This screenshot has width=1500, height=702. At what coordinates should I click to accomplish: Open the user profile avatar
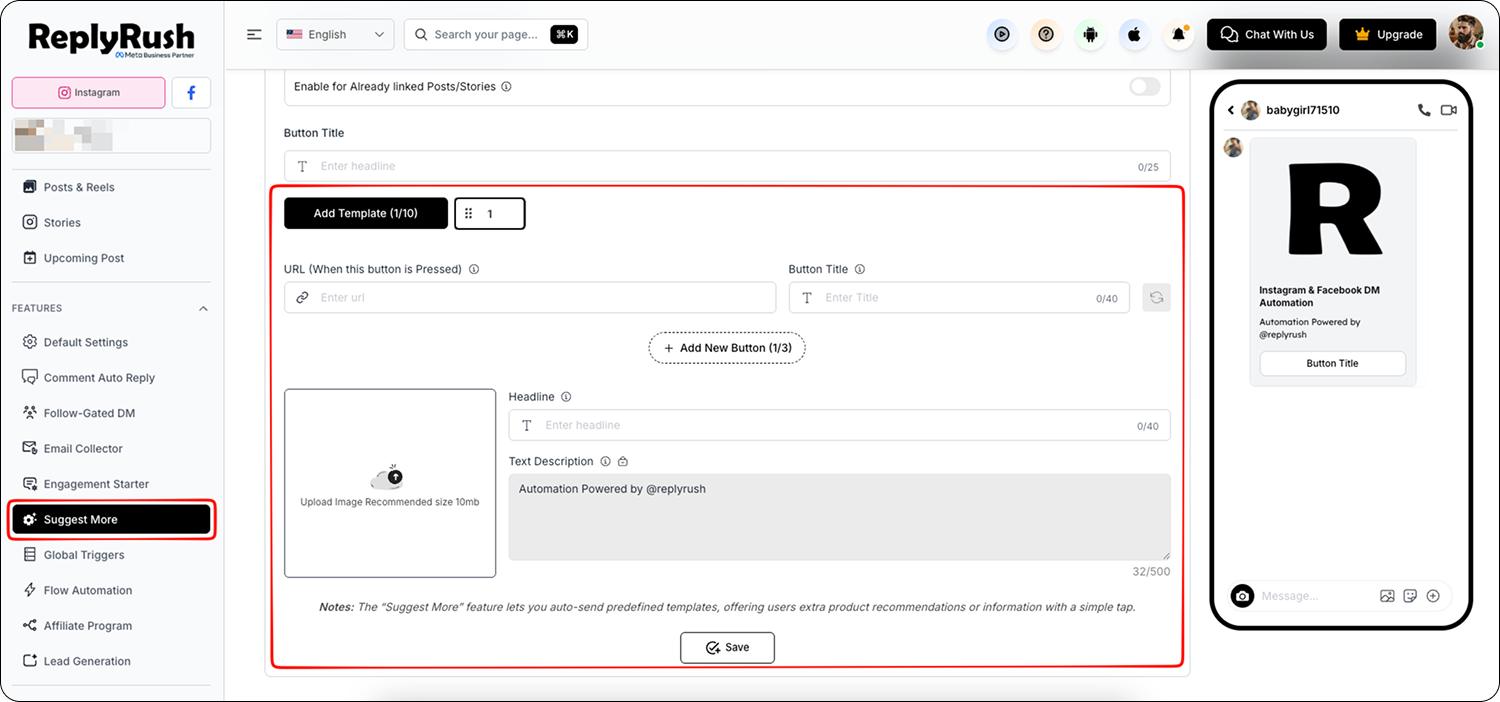click(x=1466, y=33)
